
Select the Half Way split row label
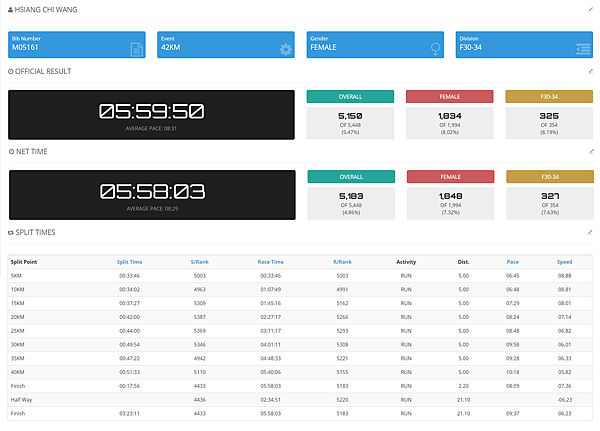[21, 400]
